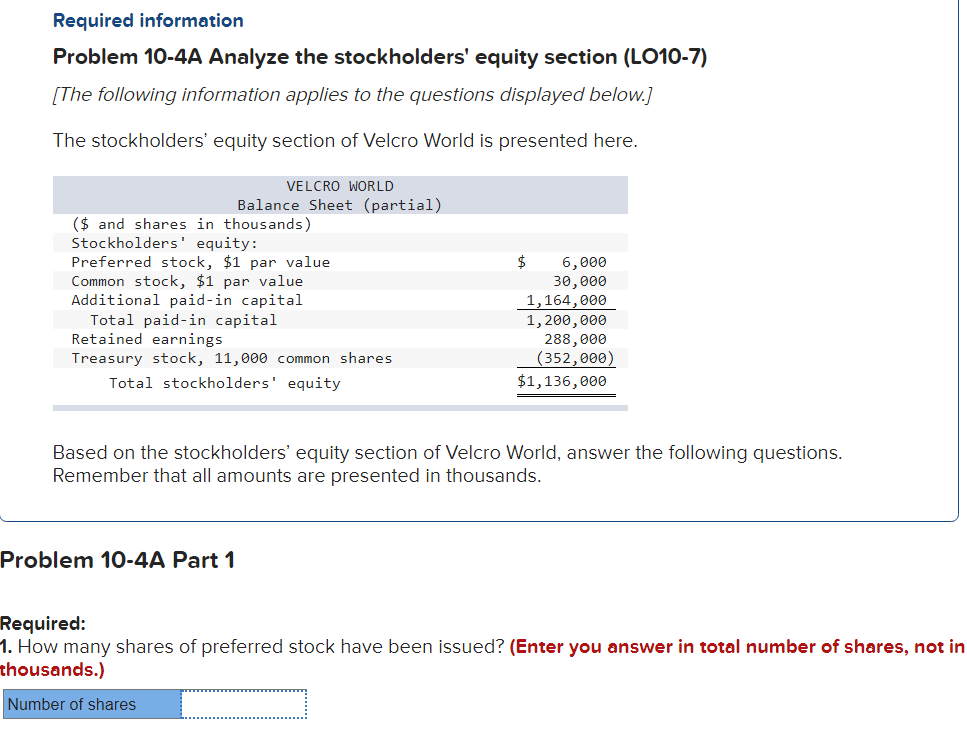Select the VELCRO WORLD table header
Image resolution: width=967 pixels, height=734 pixels.
tap(340, 186)
